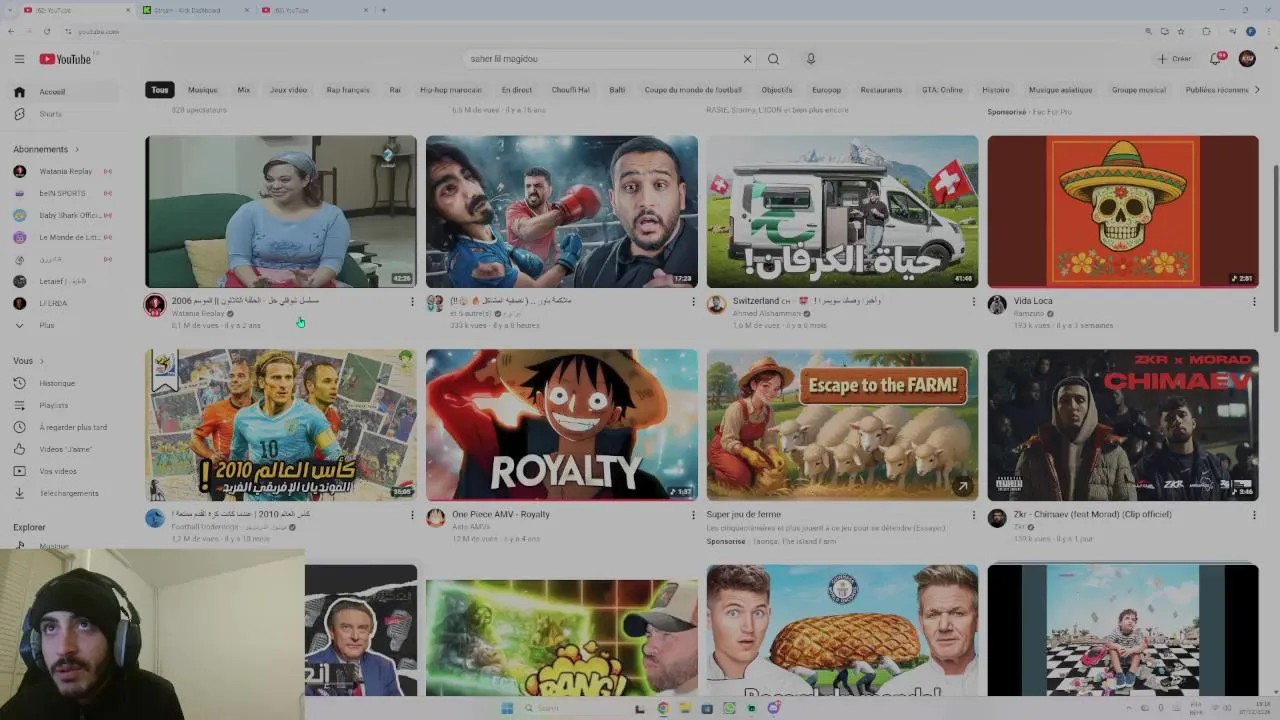1280x720 pixels.
Task: Expand the Abonnements section chevron
Action: tap(76, 149)
